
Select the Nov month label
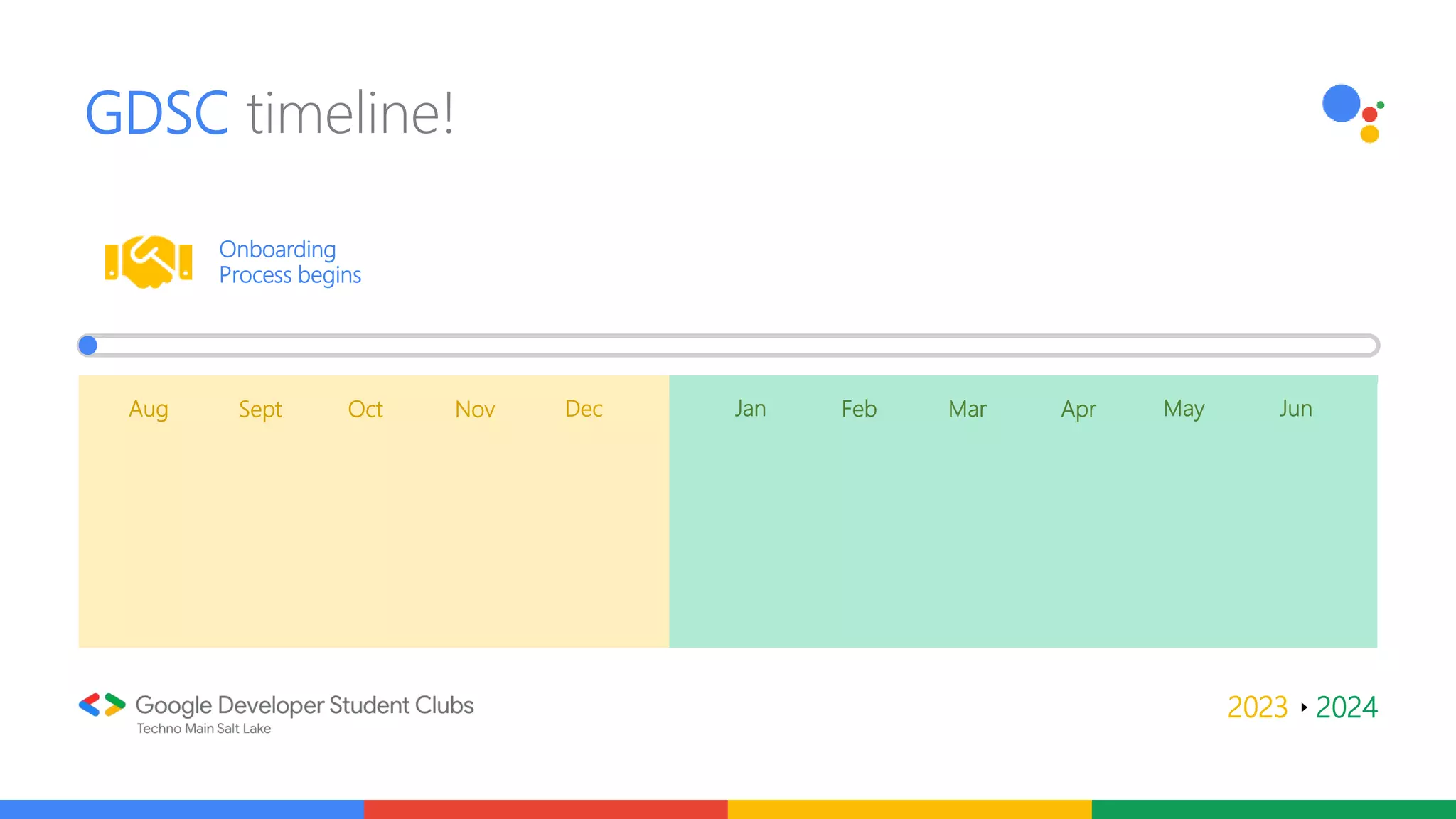click(475, 409)
